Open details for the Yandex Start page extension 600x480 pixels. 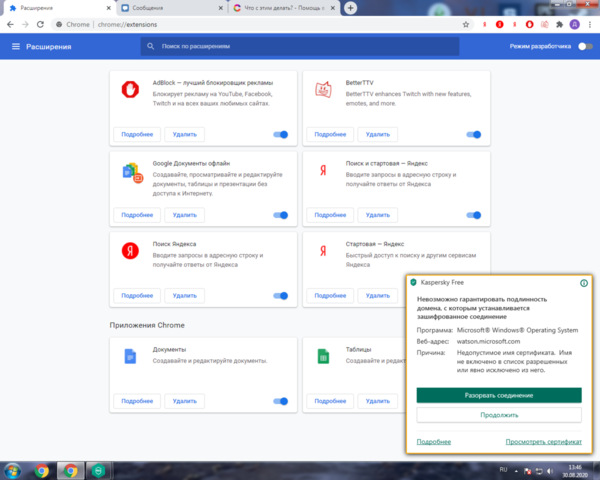(x=330, y=296)
